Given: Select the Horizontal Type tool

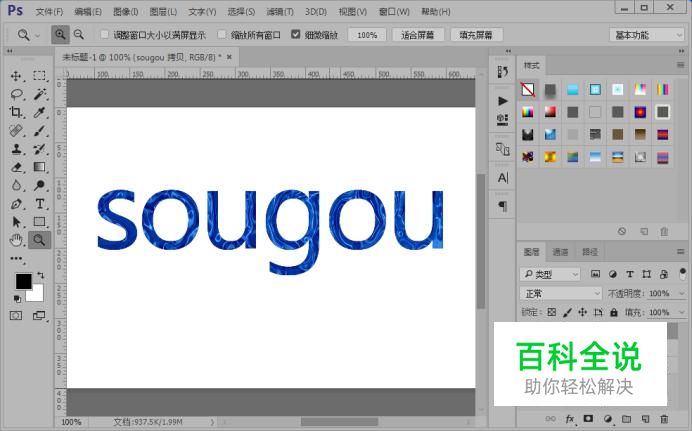Looking at the screenshot, I should [39, 204].
